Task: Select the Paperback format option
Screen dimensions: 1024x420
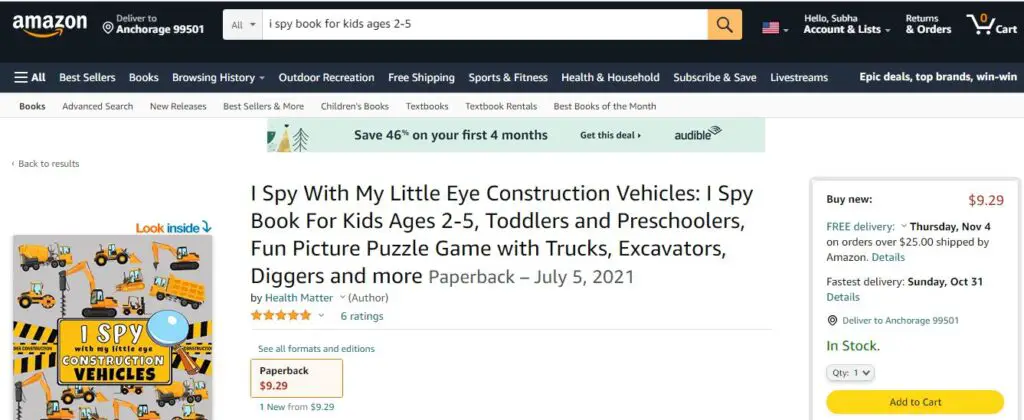Action: coord(296,378)
